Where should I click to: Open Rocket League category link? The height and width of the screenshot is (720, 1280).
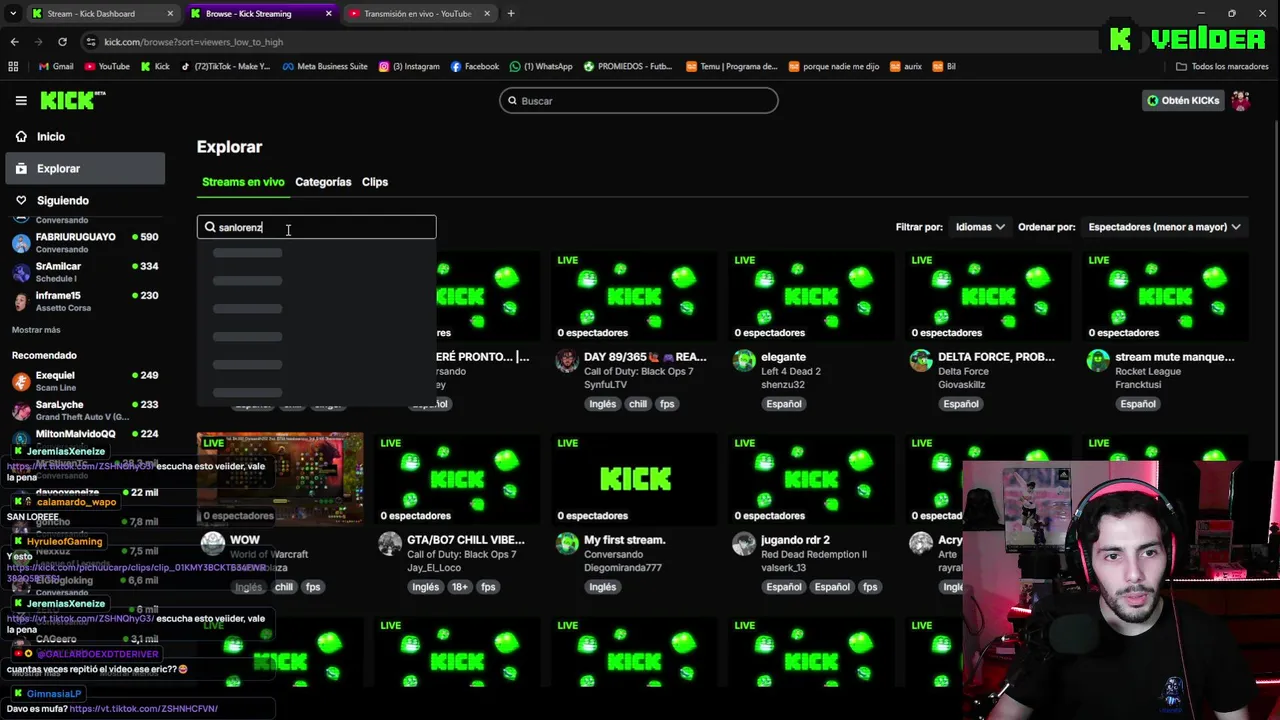(1150, 372)
